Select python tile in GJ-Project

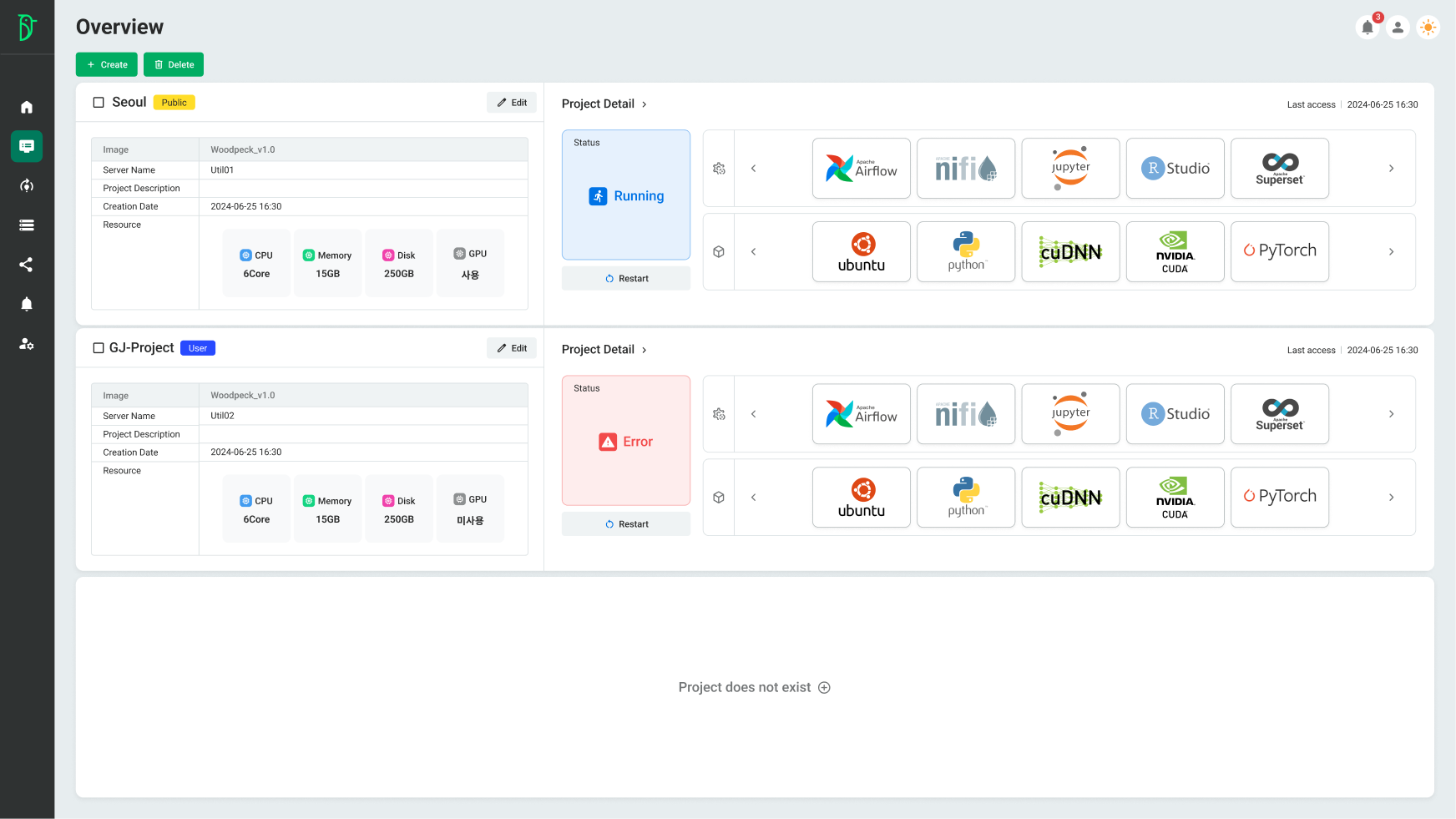pyautogui.click(x=966, y=498)
